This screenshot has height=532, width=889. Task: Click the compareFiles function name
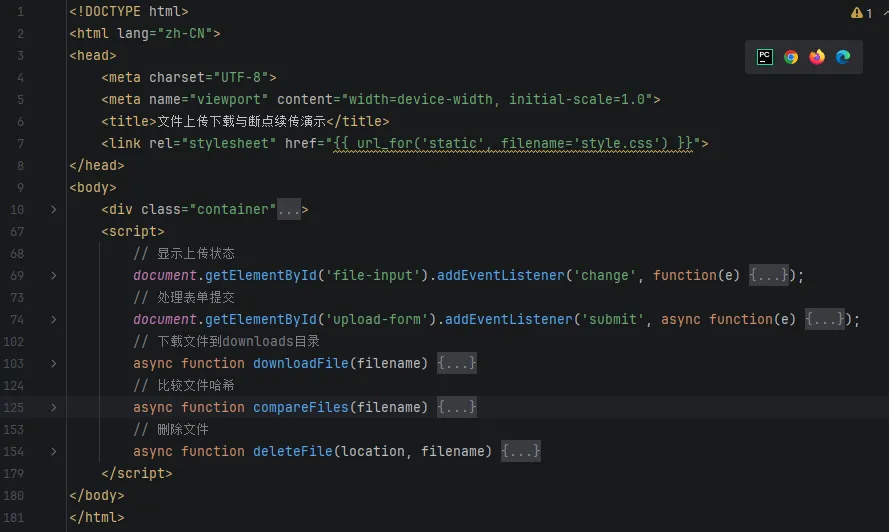tap(300, 408)
